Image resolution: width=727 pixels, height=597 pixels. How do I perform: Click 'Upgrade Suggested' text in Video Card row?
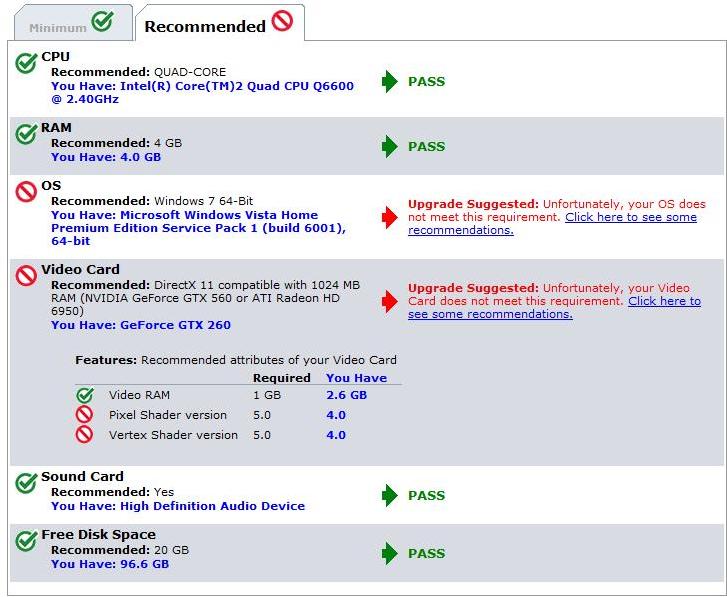[x=473, y=288]
